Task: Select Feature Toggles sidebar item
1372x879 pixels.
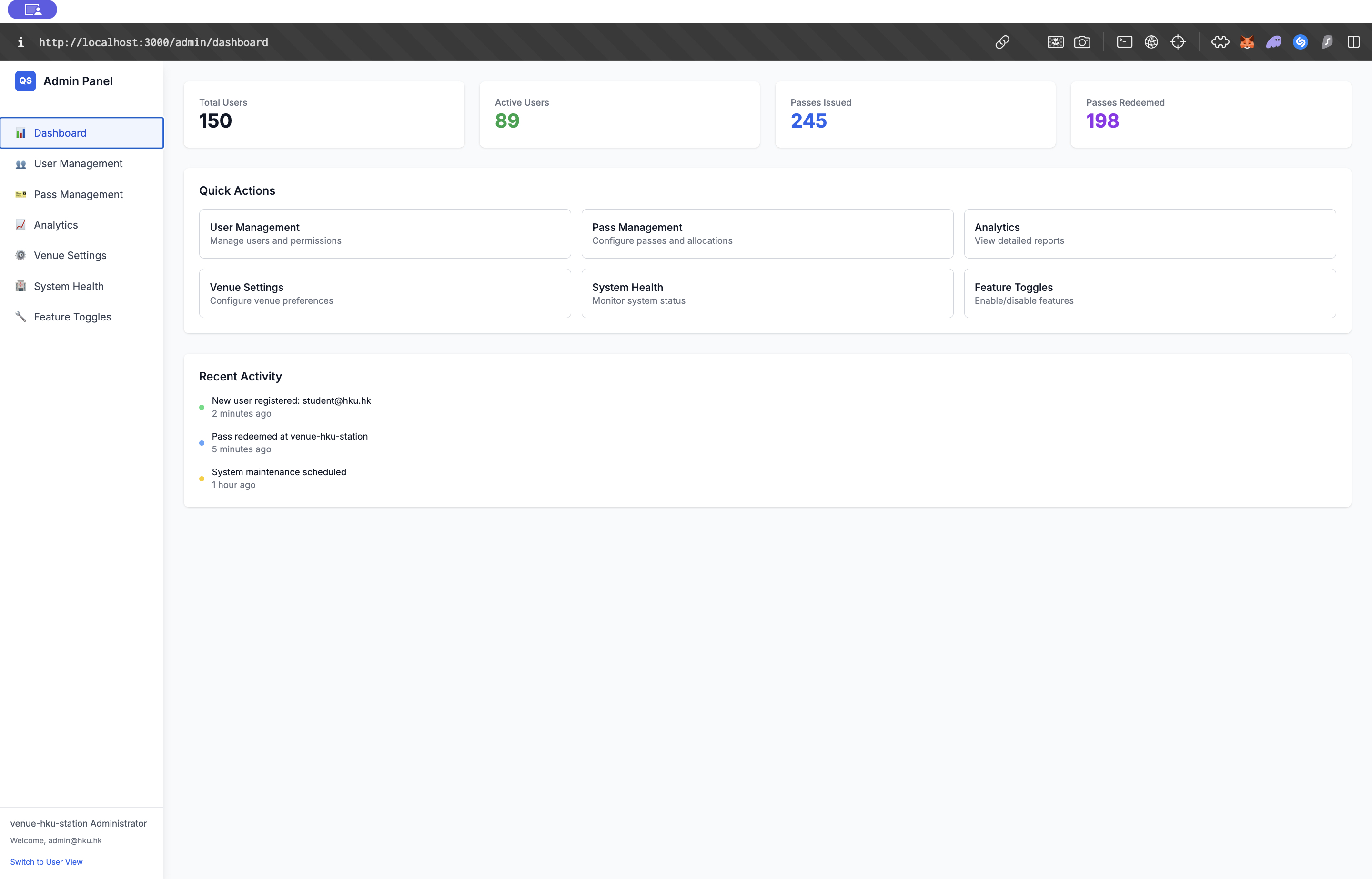Action: click(72, 317)
